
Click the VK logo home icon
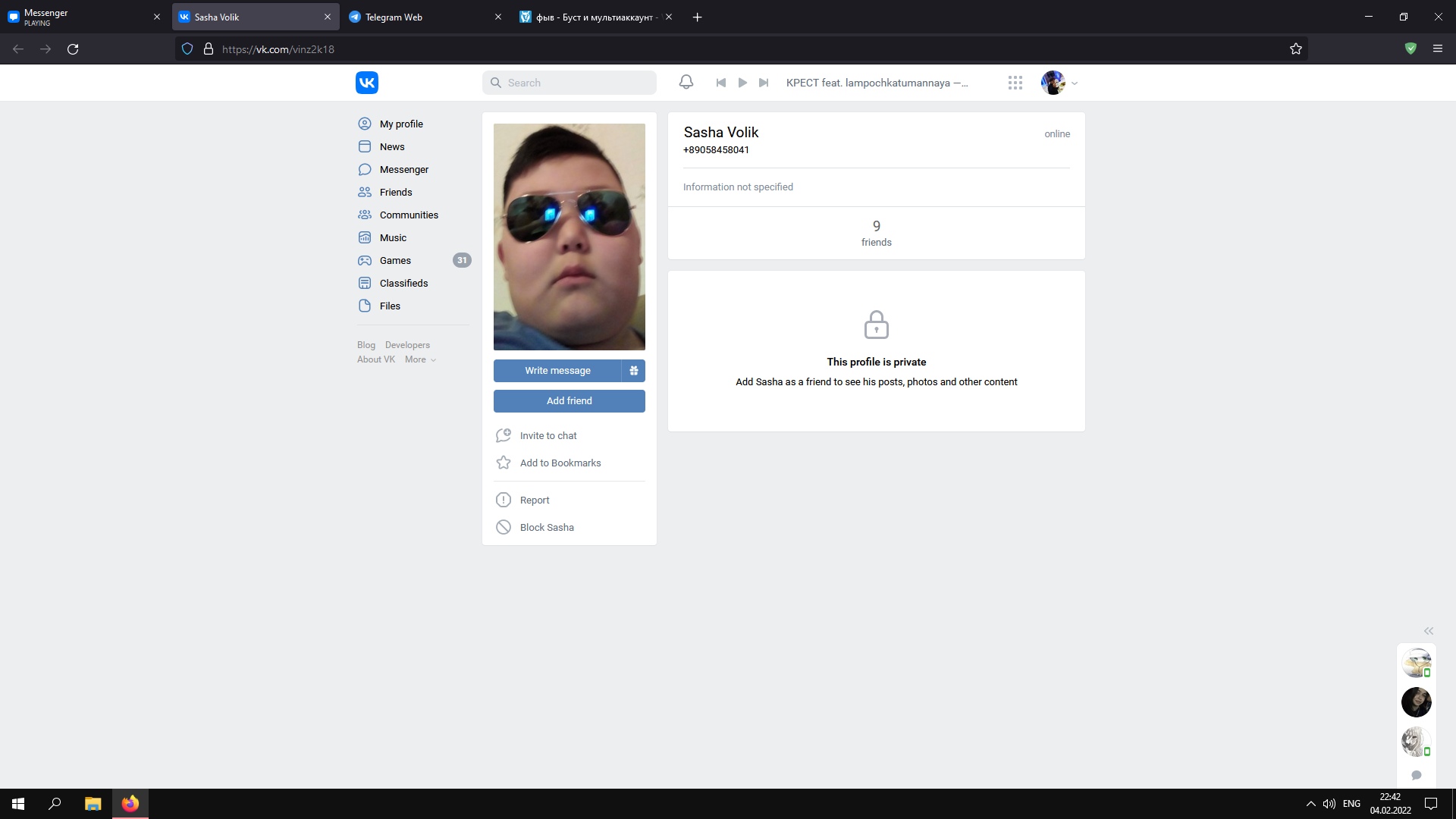366,83
